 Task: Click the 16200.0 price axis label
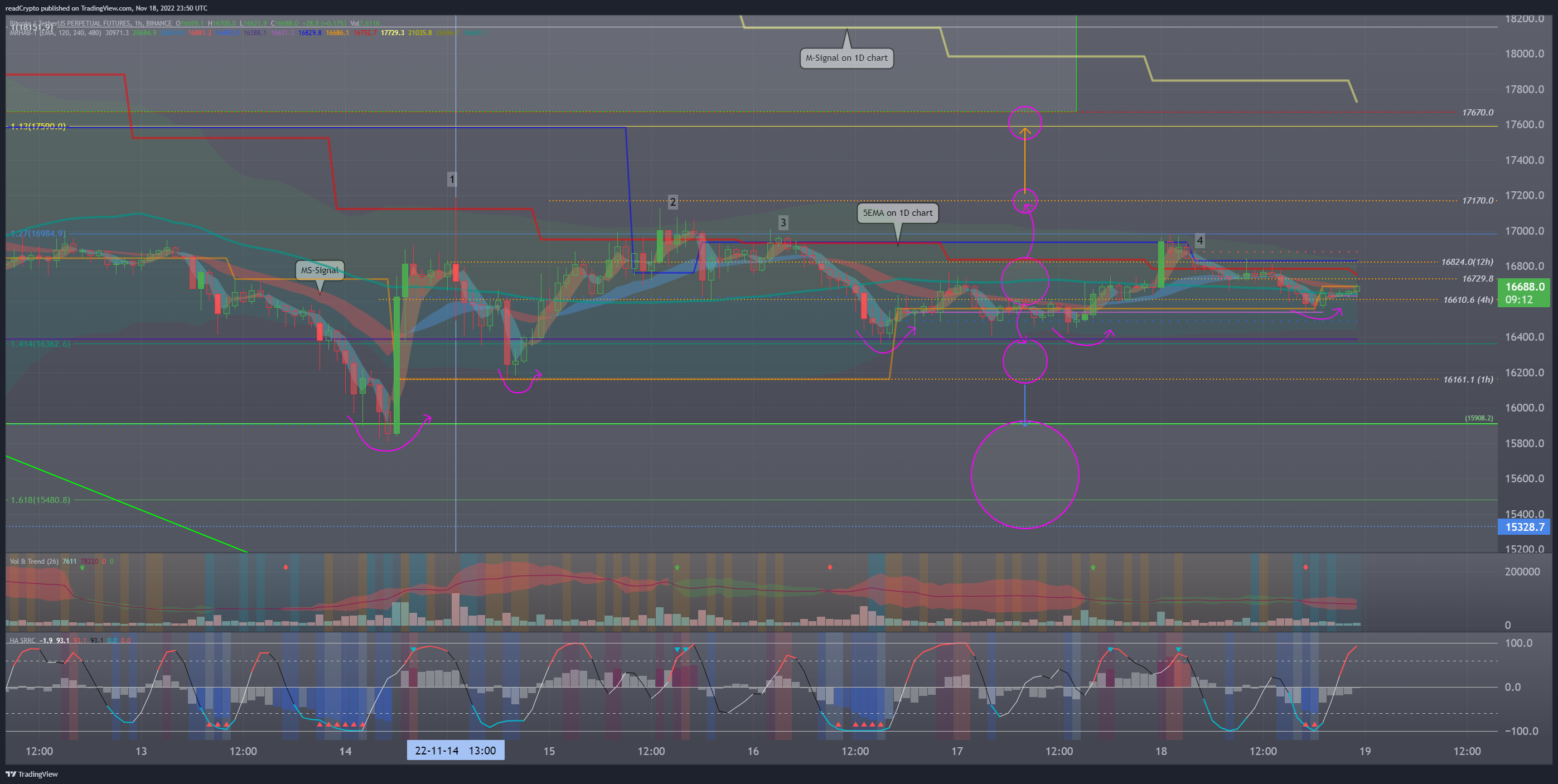[x=1524, y=372]
